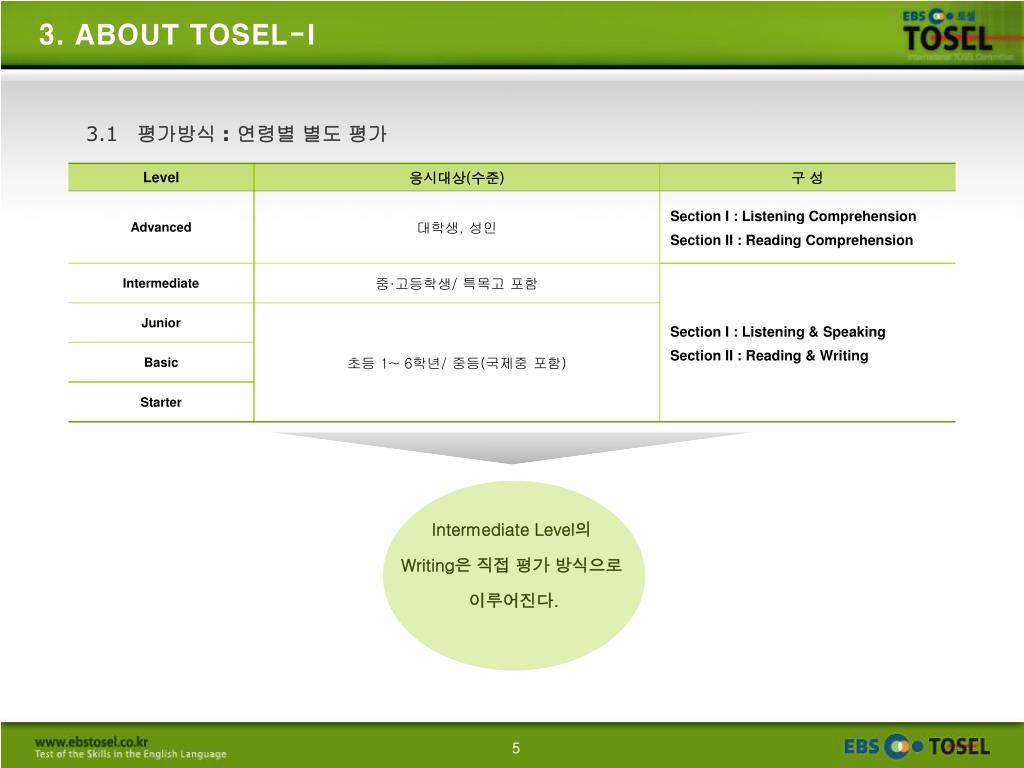The width and height of the screenshot is (1024, 768).
Task: Select the 'Intermediate' level cell
Action: click(161, 283)
